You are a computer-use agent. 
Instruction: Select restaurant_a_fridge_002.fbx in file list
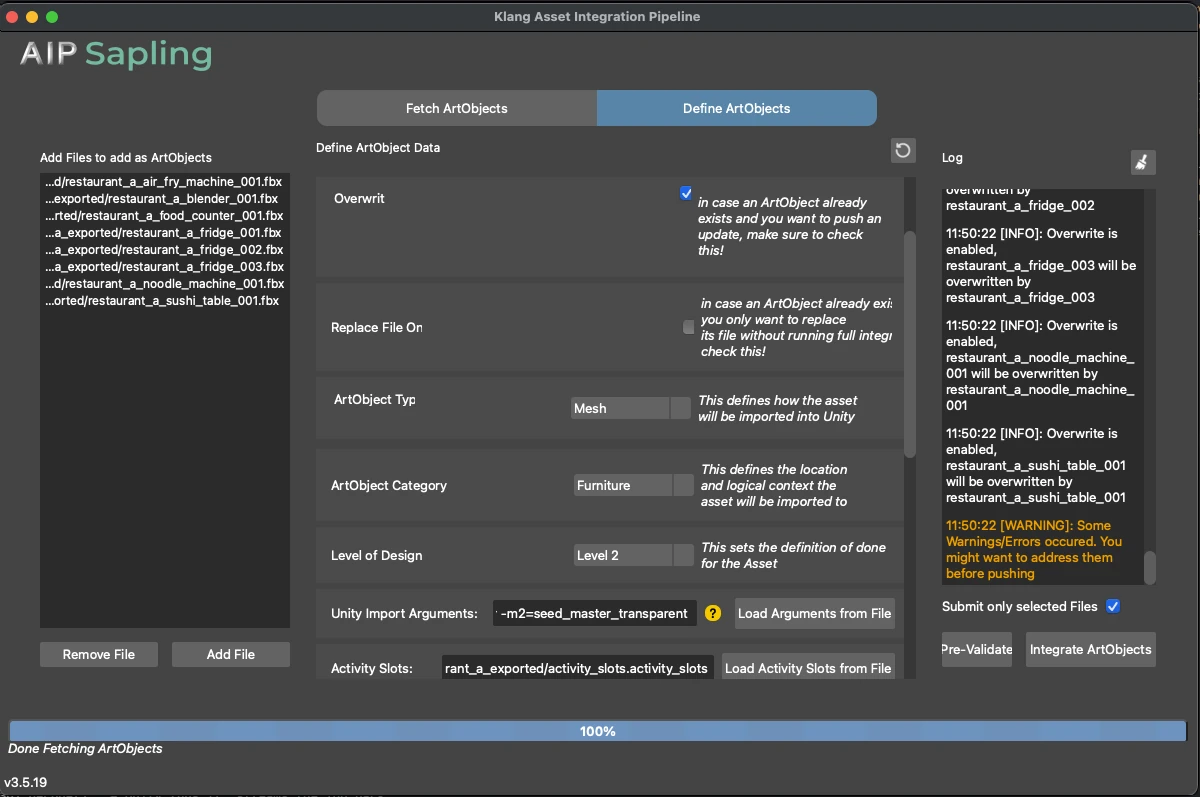[165, 250]
